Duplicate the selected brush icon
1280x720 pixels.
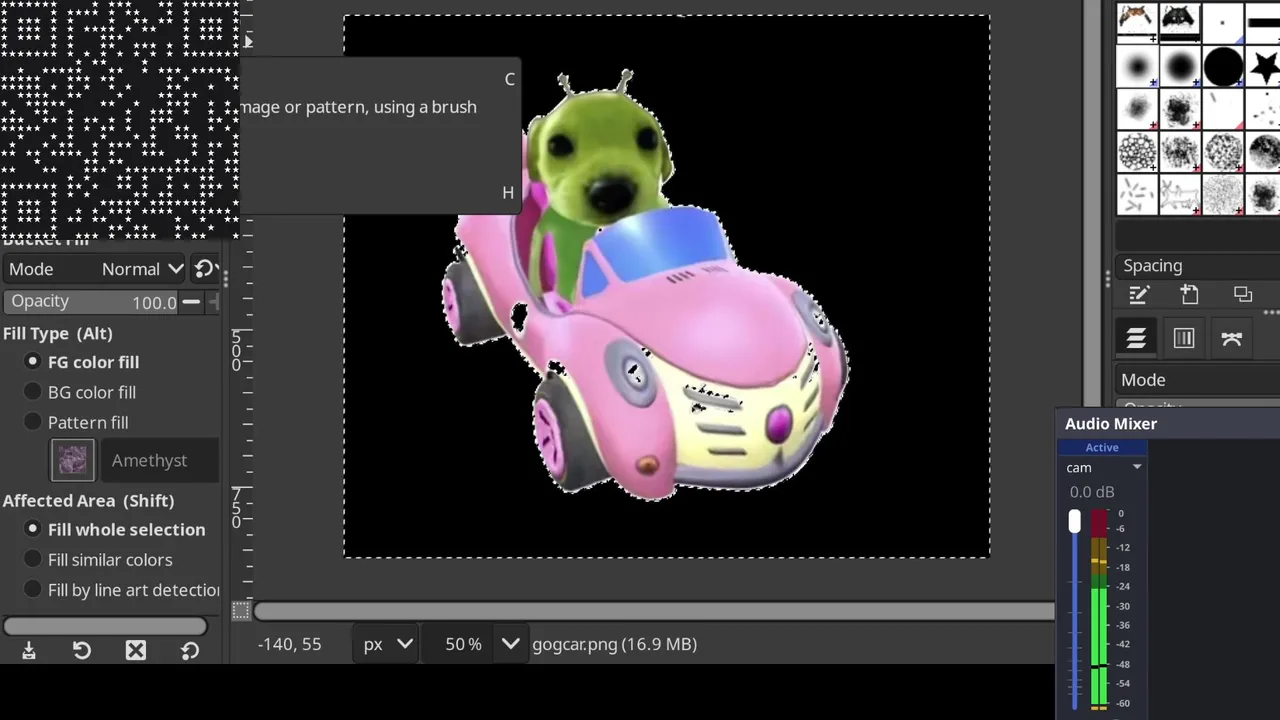tap(1243, 295)
